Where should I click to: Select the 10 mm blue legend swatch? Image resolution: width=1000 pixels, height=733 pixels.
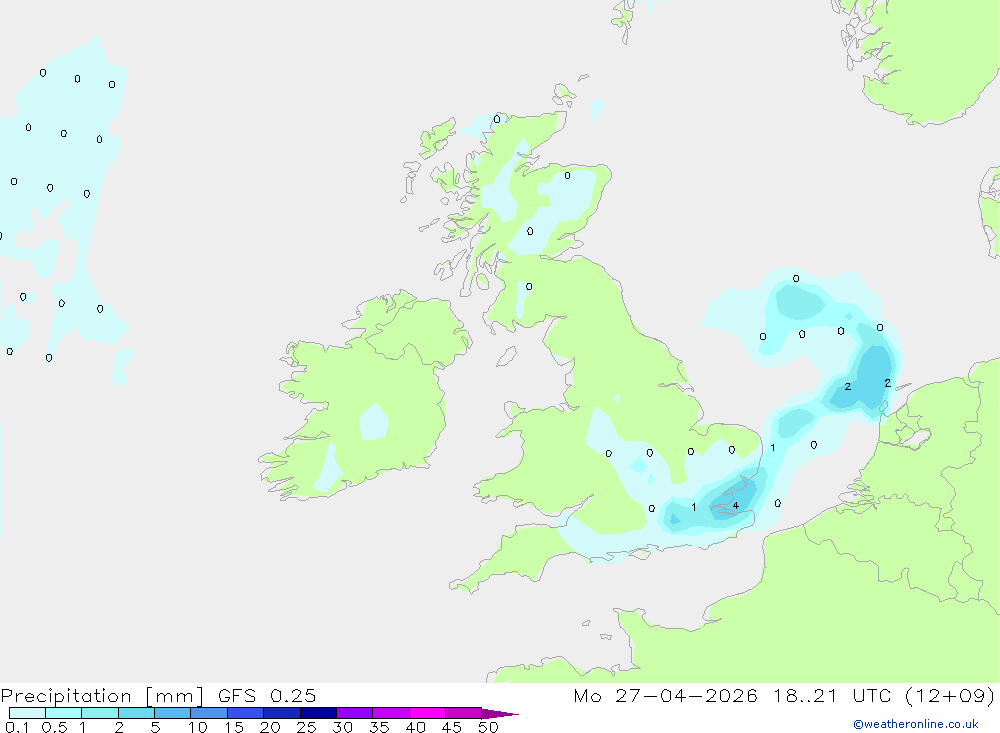coord(209,713)
